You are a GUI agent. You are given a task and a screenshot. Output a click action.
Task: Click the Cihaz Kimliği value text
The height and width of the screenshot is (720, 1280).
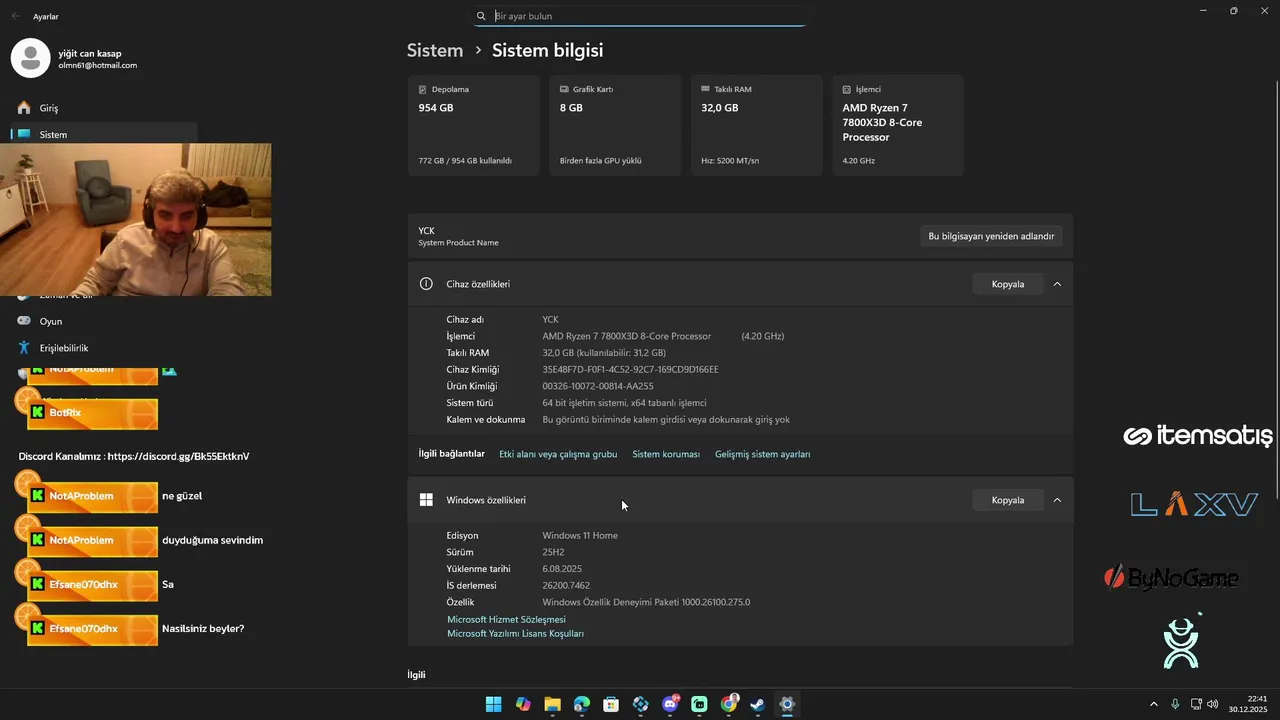630,369
